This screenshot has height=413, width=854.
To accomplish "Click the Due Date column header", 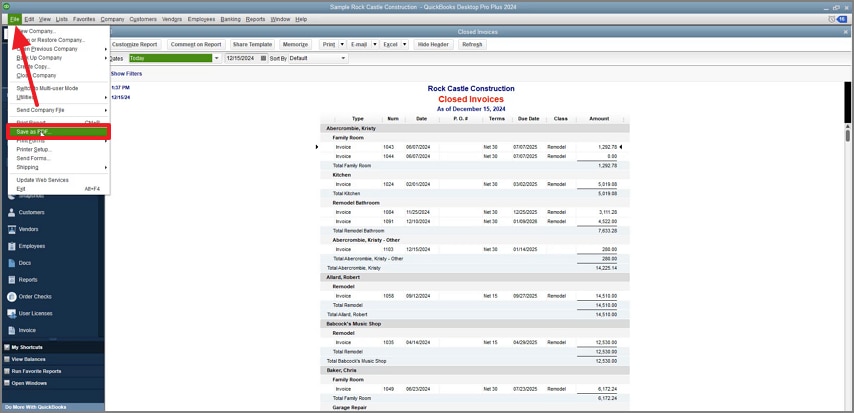I will point(528,119).
